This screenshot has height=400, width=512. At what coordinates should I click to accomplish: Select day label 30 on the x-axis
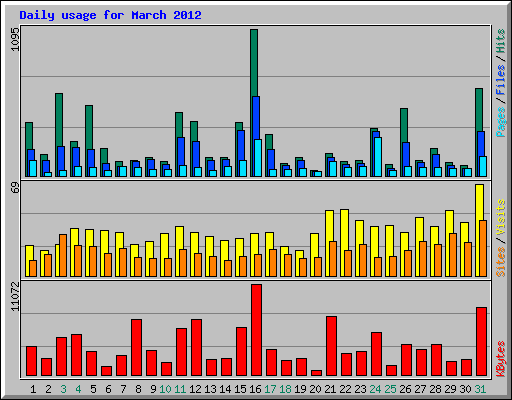[465, 389]
